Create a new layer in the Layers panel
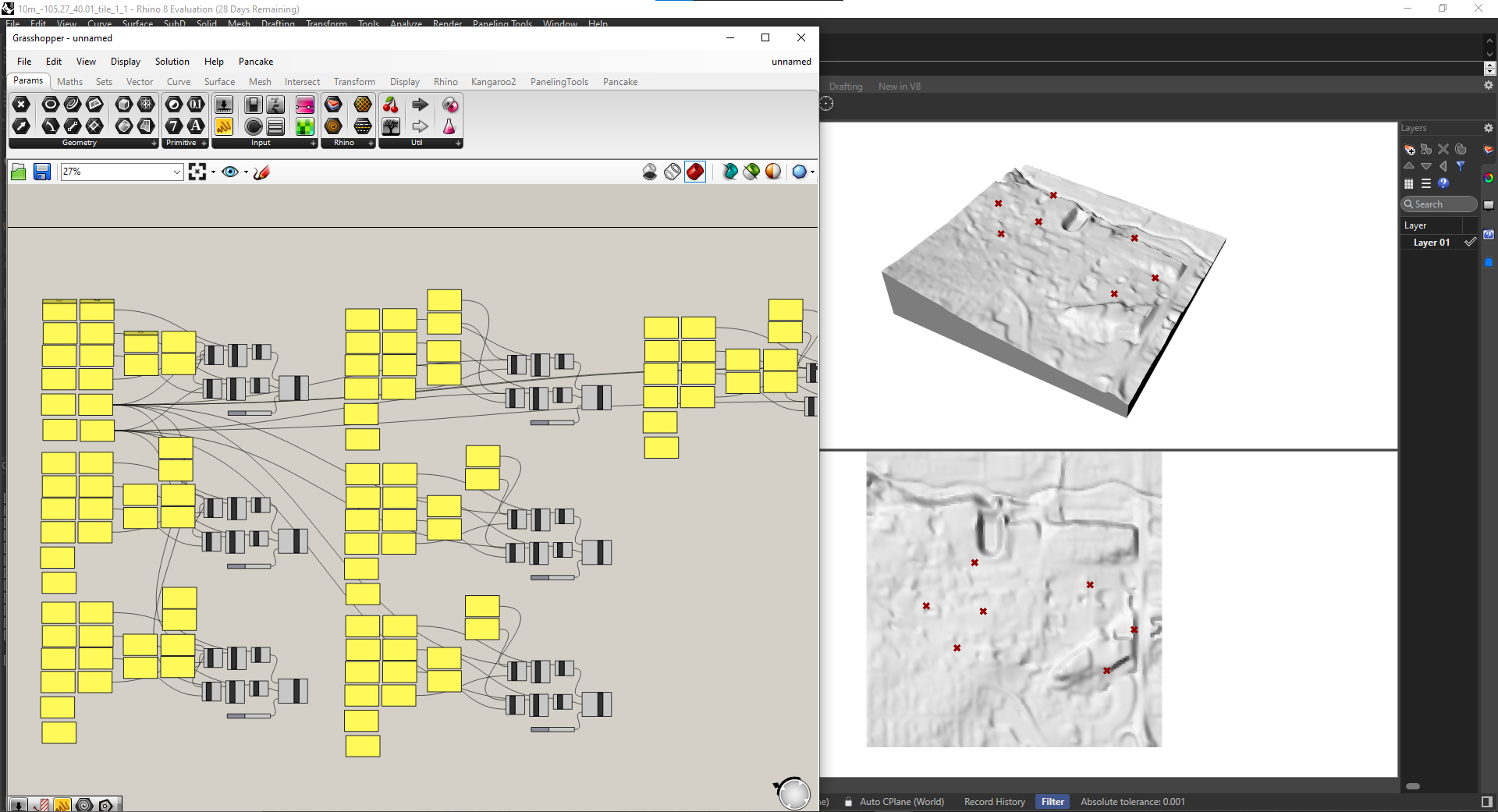This screenshot has height=812, width=1498. click(1409, 149)
